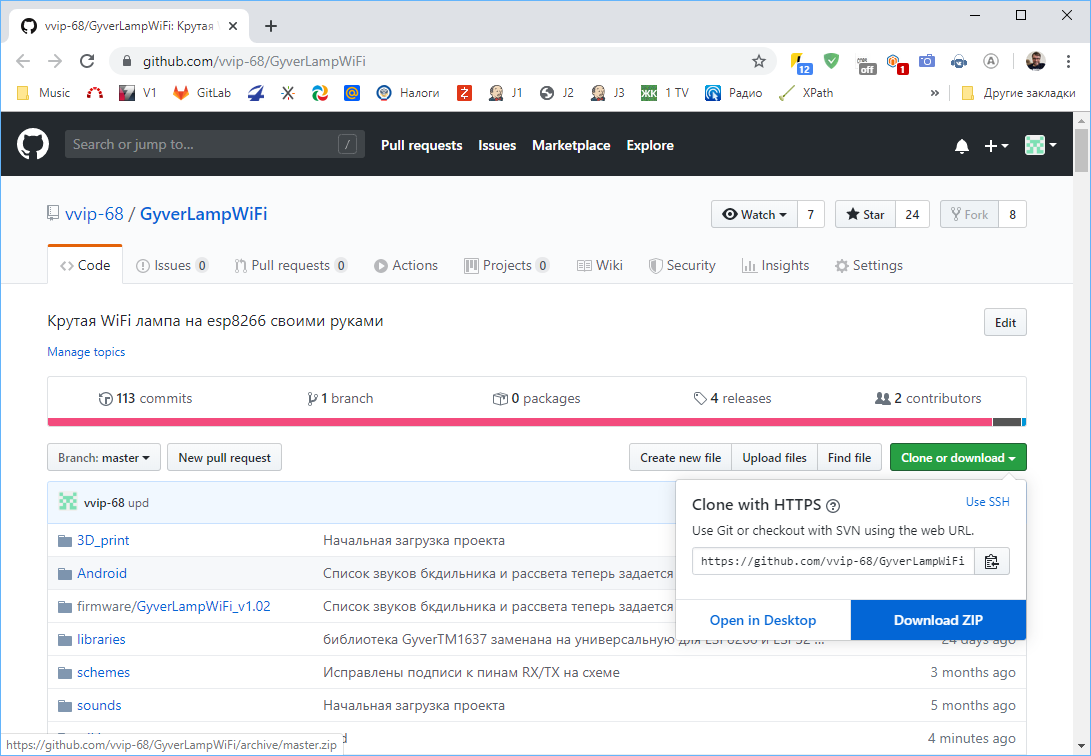View the 2 contributors link
The image size is (1091, 756).
pos(928,399)
